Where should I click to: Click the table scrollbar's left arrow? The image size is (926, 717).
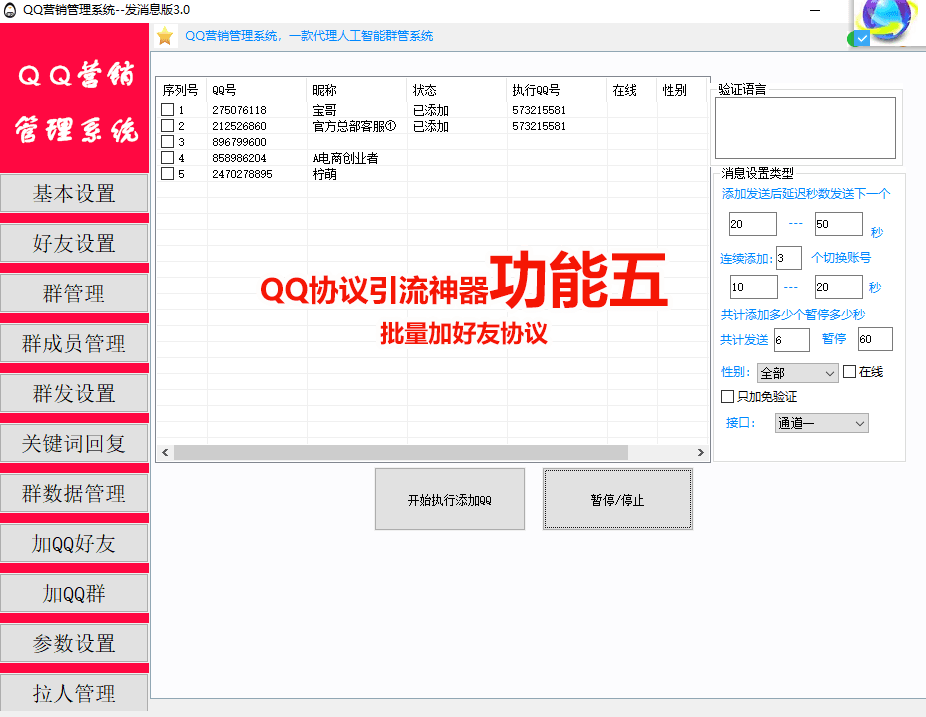pyautogui.click(x=165, y=452)
